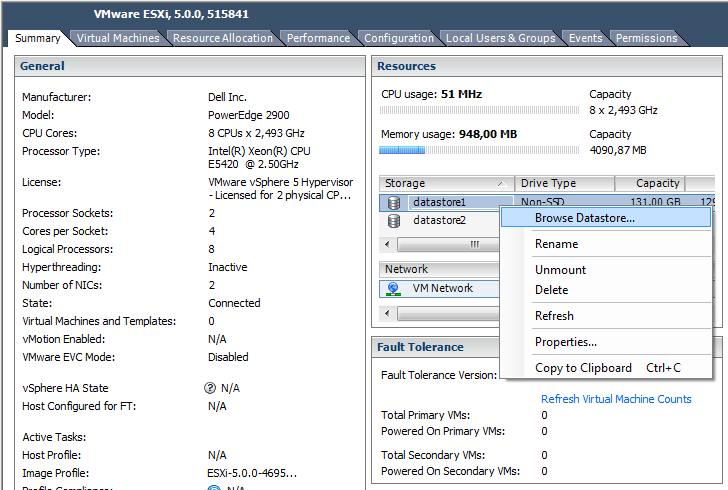Click the CPU usage bar
Screen dimensions: 728x490
(479, 111)
